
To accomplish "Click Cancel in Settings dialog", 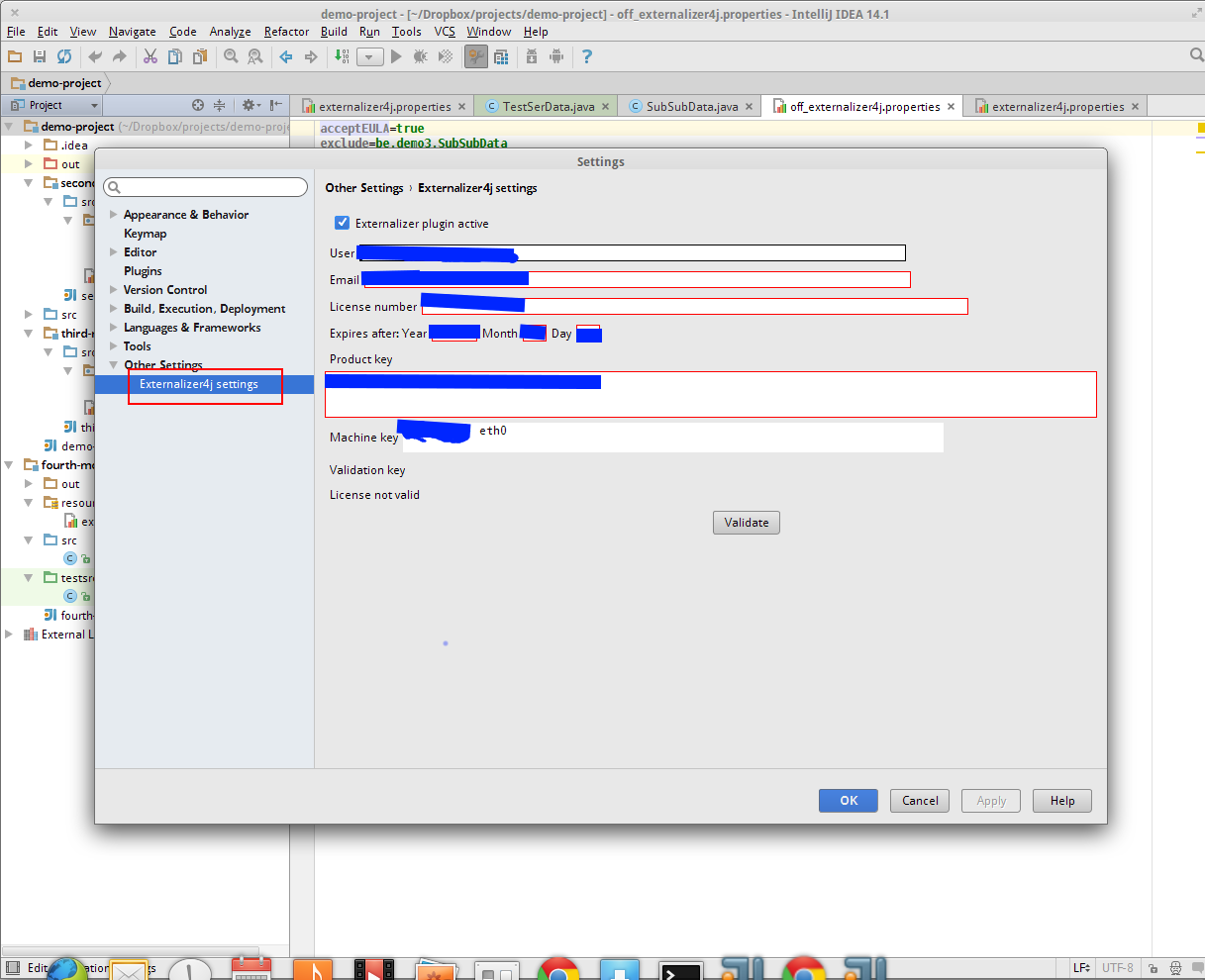I will 920,801.
